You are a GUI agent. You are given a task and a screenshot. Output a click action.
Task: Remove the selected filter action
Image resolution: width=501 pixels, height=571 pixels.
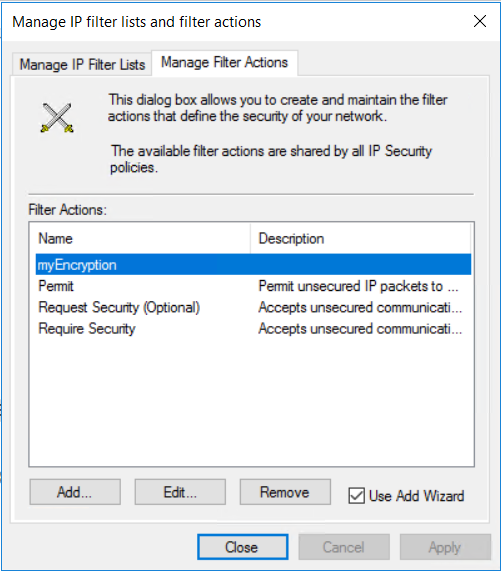(x=285, y=492)
